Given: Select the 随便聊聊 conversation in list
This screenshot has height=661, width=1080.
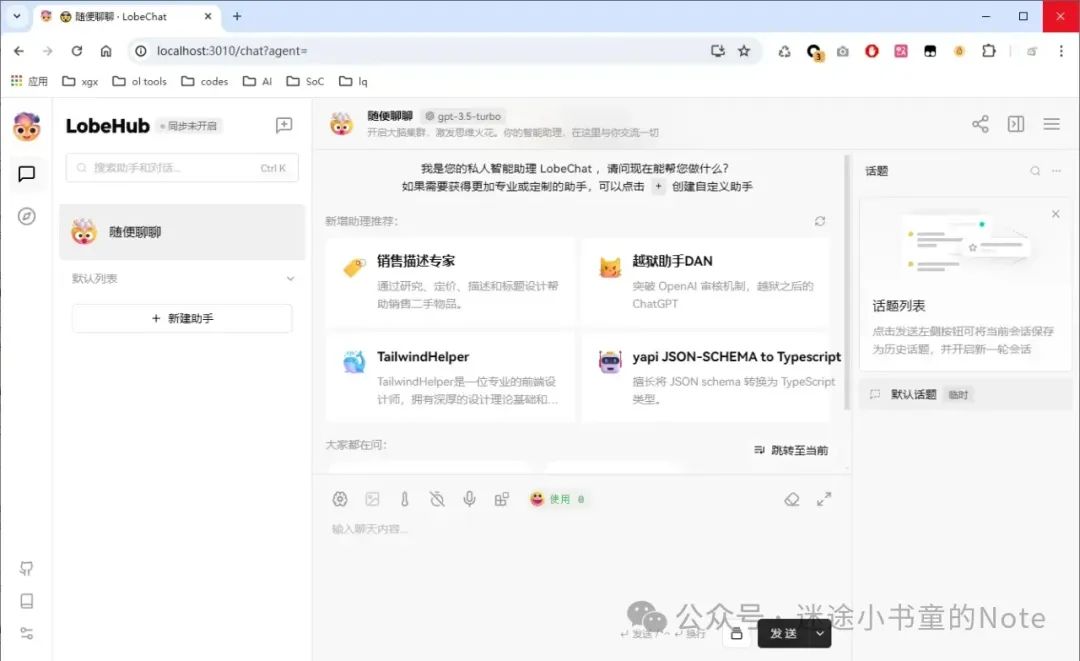Looking at the screenshot, I should 182,232.
